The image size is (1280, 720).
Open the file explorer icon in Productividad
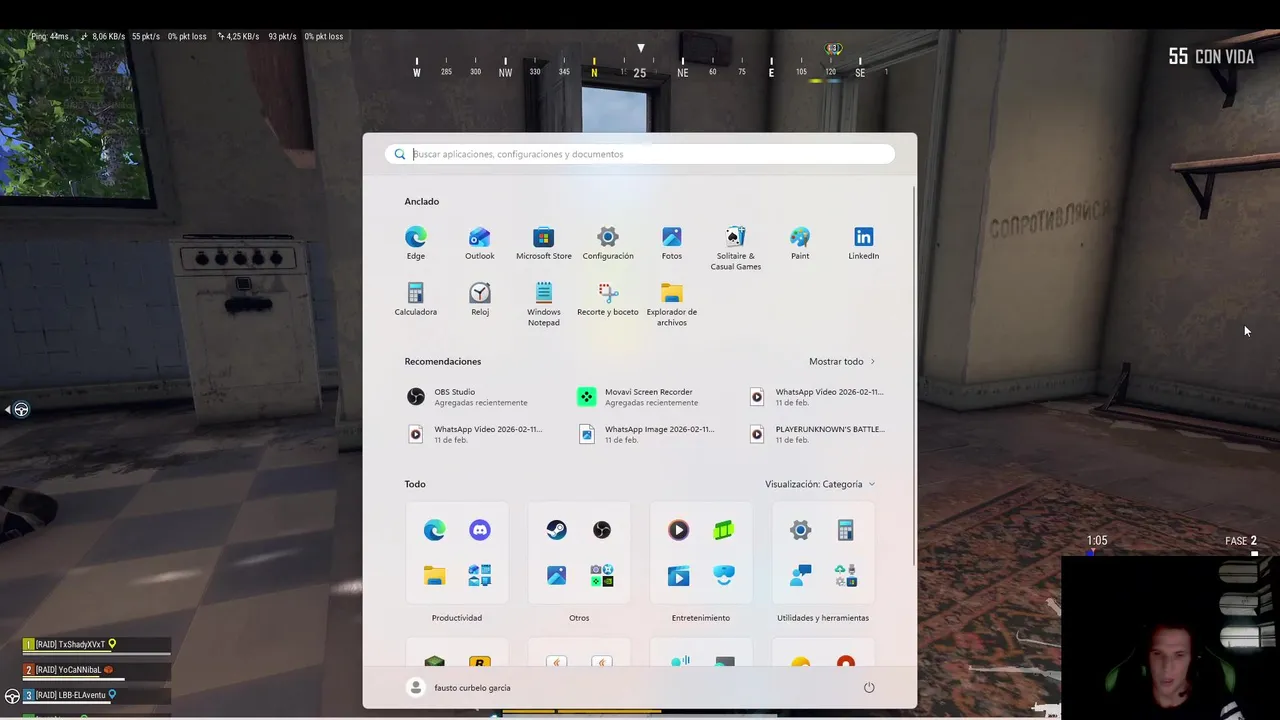coord(434,575)
